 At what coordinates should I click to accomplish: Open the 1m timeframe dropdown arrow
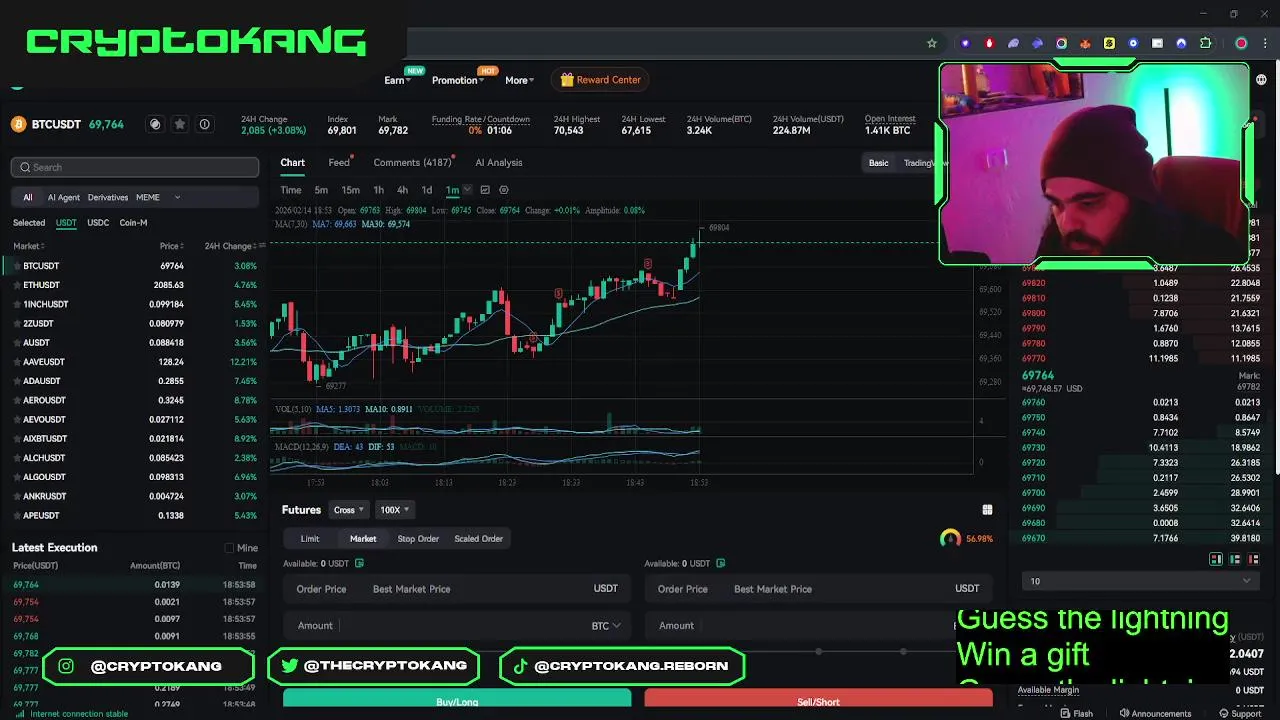466,190
